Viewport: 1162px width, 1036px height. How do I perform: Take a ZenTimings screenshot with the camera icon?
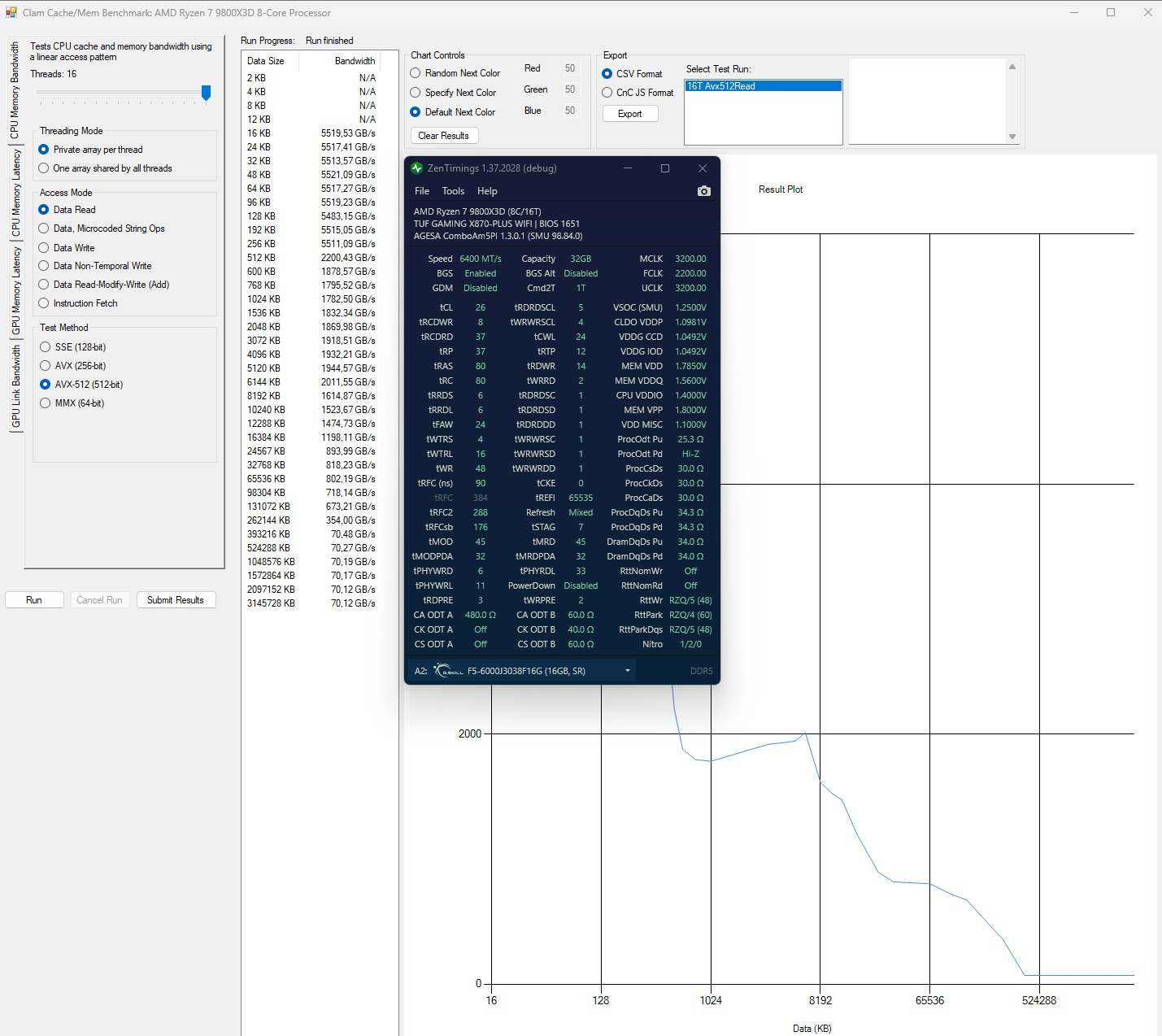click(x=704, y=191)
